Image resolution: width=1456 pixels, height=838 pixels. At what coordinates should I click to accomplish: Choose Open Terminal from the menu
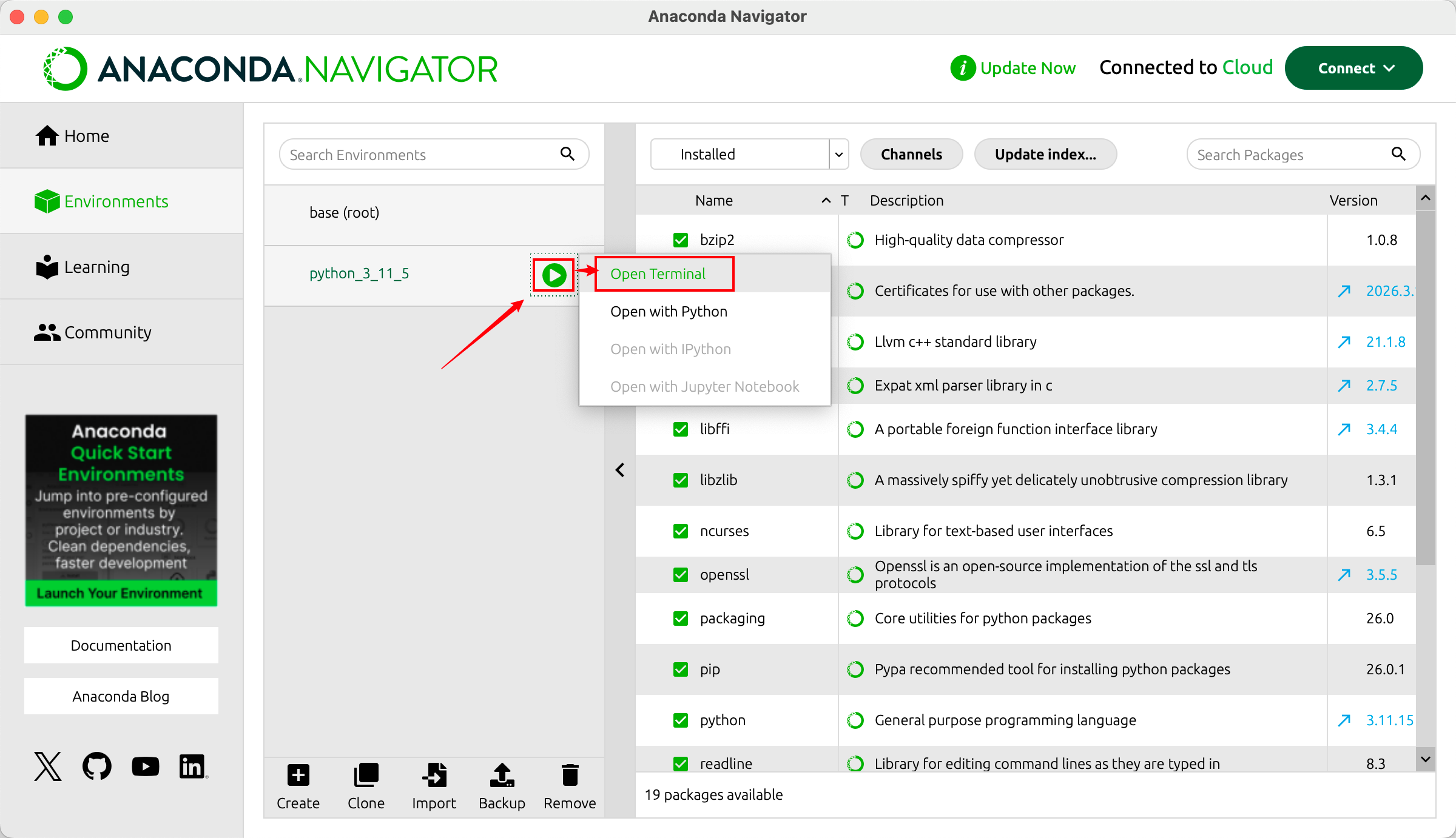(x=705, y=274)
